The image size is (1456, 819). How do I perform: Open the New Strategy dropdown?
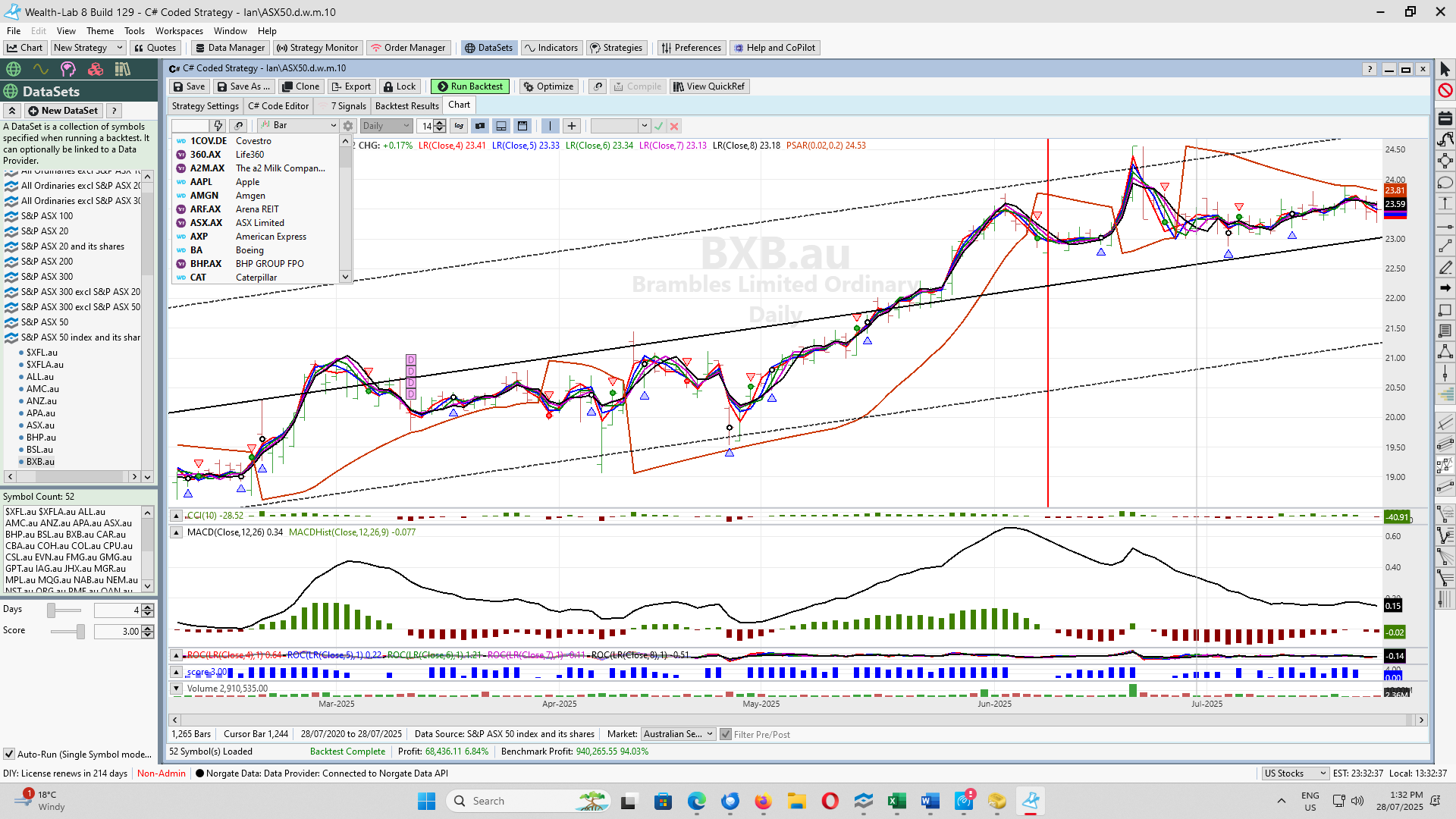point(88,48)
